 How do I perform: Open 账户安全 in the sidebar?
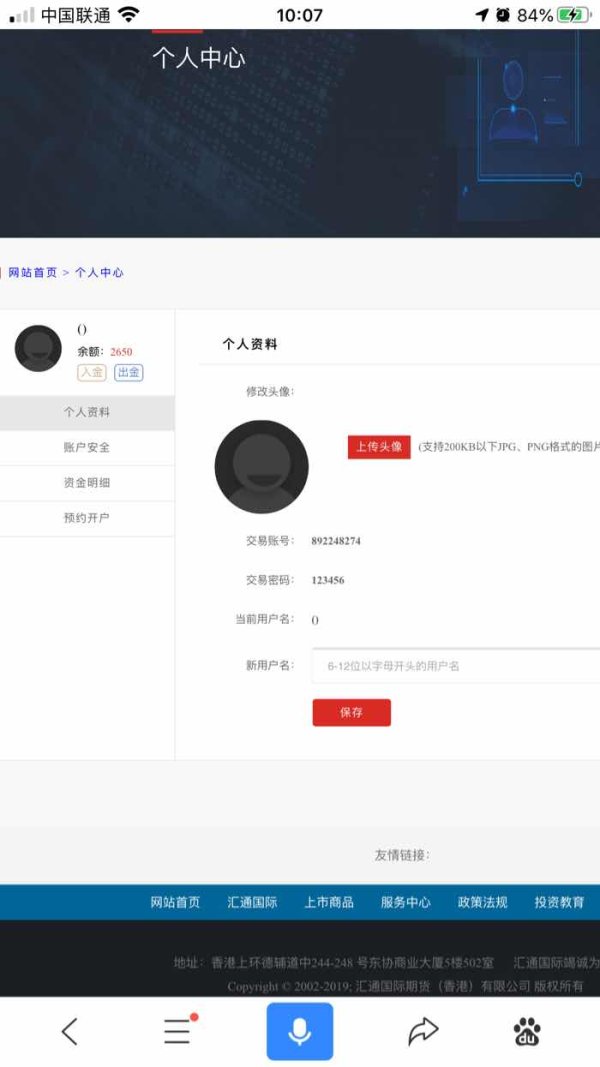pos(87,448)
